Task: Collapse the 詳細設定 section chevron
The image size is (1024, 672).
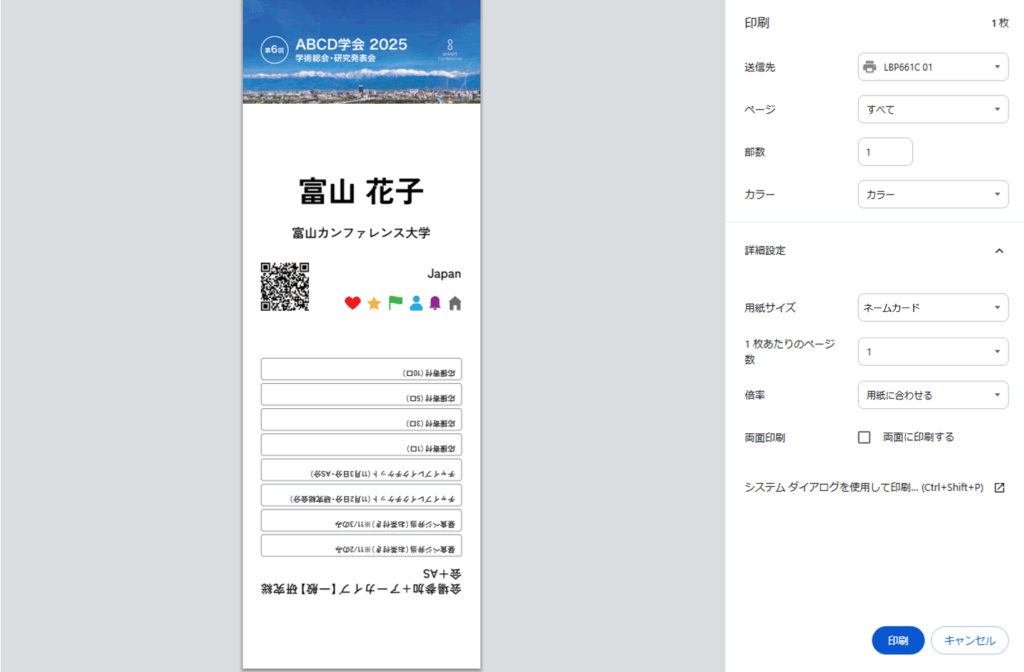Action: point(999,251)
